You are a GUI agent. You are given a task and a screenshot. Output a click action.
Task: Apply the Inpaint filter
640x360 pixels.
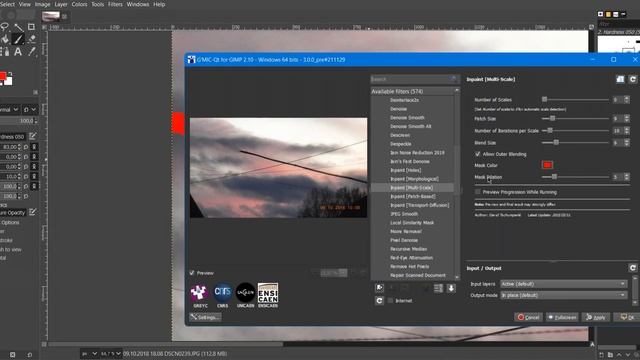pos(596,317)
